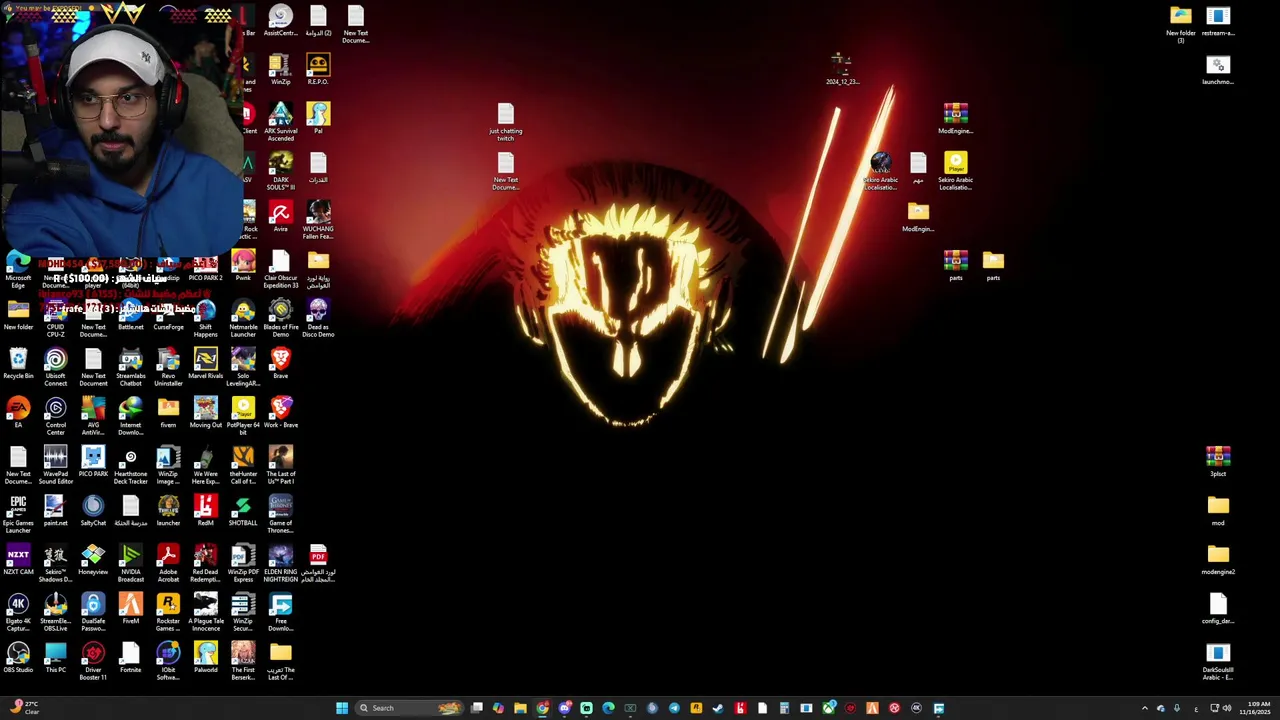Viewport: 1280px width, 720px height.
Task: Select the modengine2 folder
Action: pyautogui.click(x=1218, y=559)
